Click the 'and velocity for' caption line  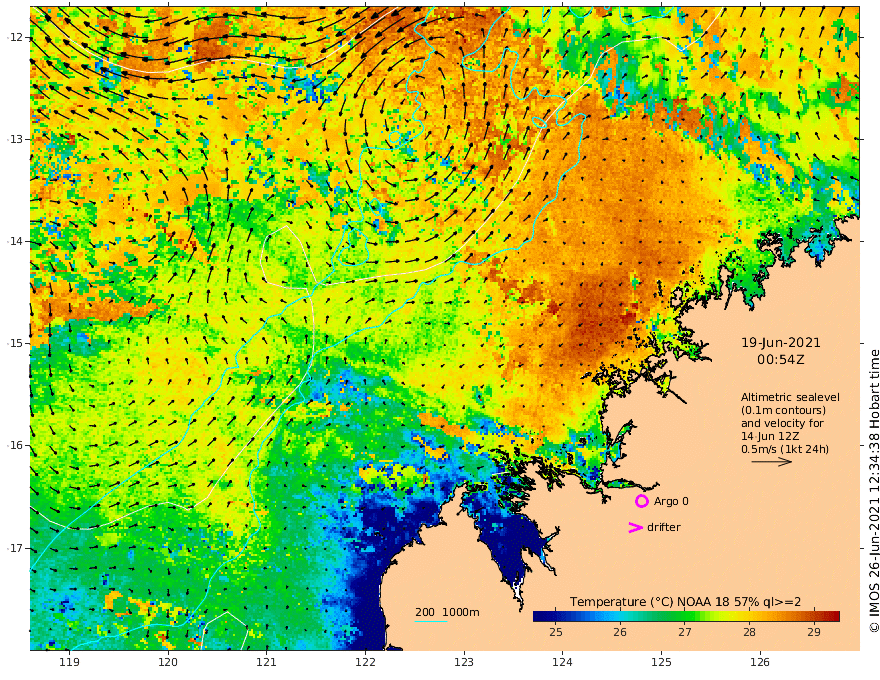point(782,423)
